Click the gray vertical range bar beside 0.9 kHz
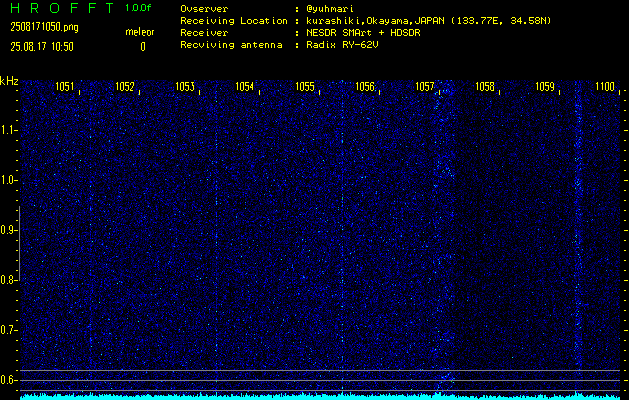Screen dimensions: 629x400 [19, 243]
